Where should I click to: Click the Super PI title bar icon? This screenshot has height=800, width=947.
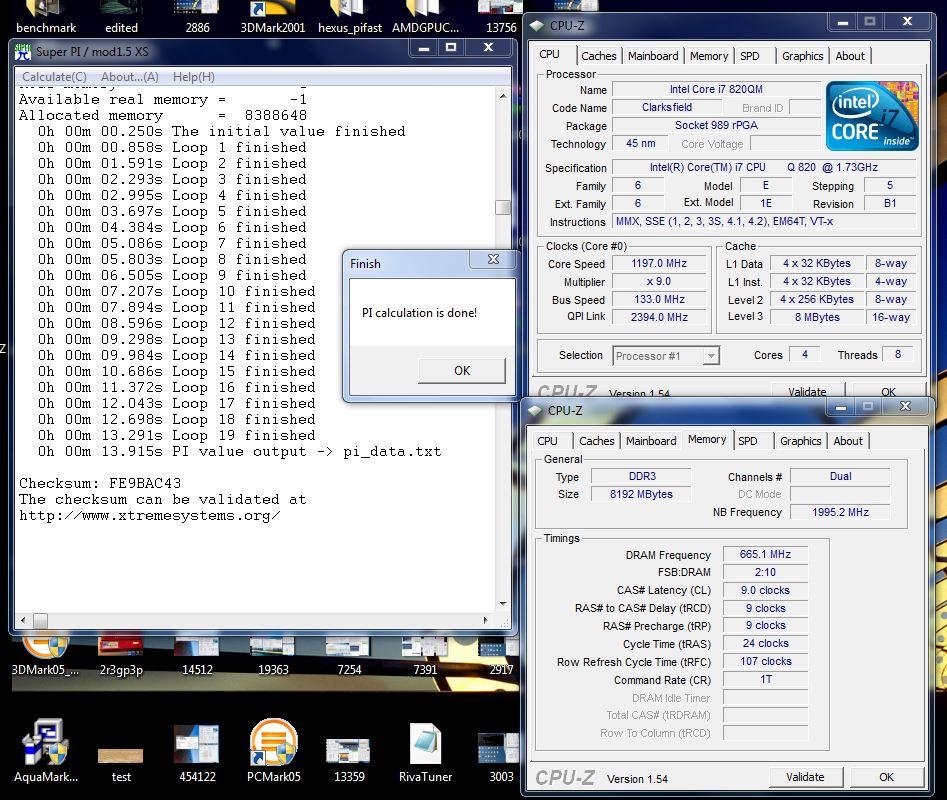[23, 51]
